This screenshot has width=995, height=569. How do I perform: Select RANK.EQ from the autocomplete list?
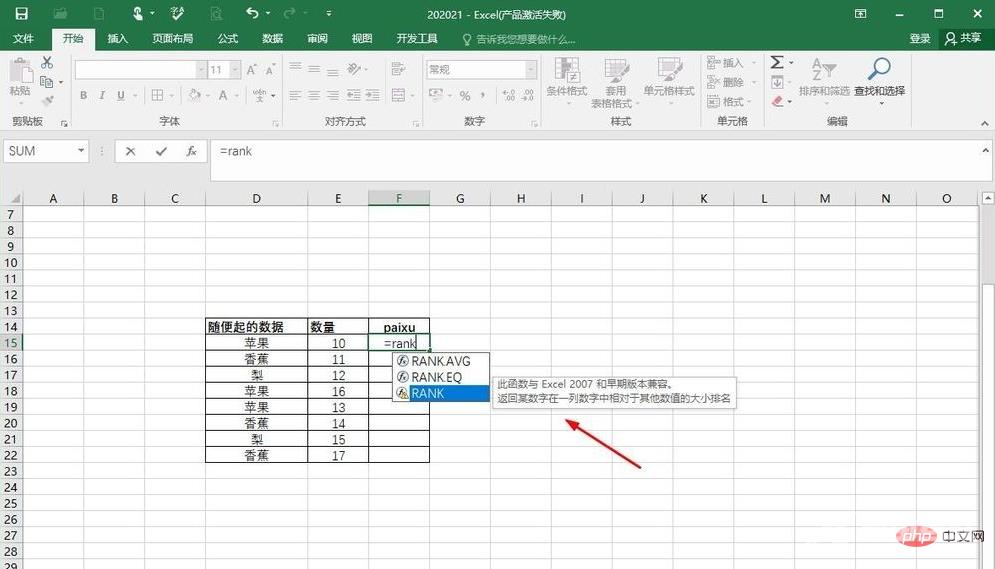click(x=436, y=377)
